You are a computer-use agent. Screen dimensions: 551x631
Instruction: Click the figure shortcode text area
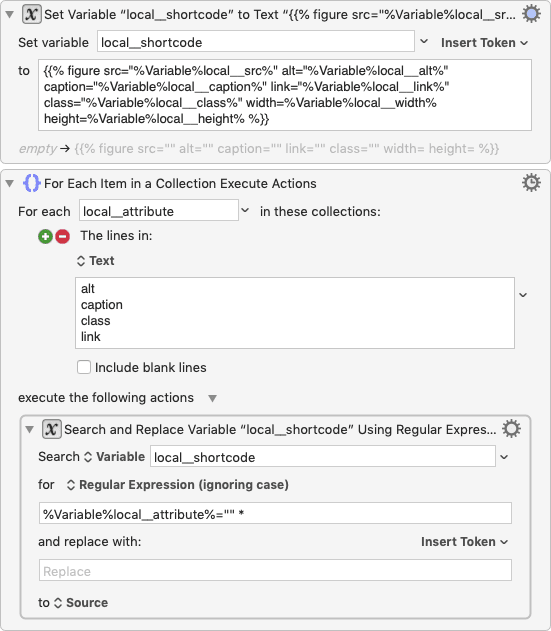[x=285, y=95]
